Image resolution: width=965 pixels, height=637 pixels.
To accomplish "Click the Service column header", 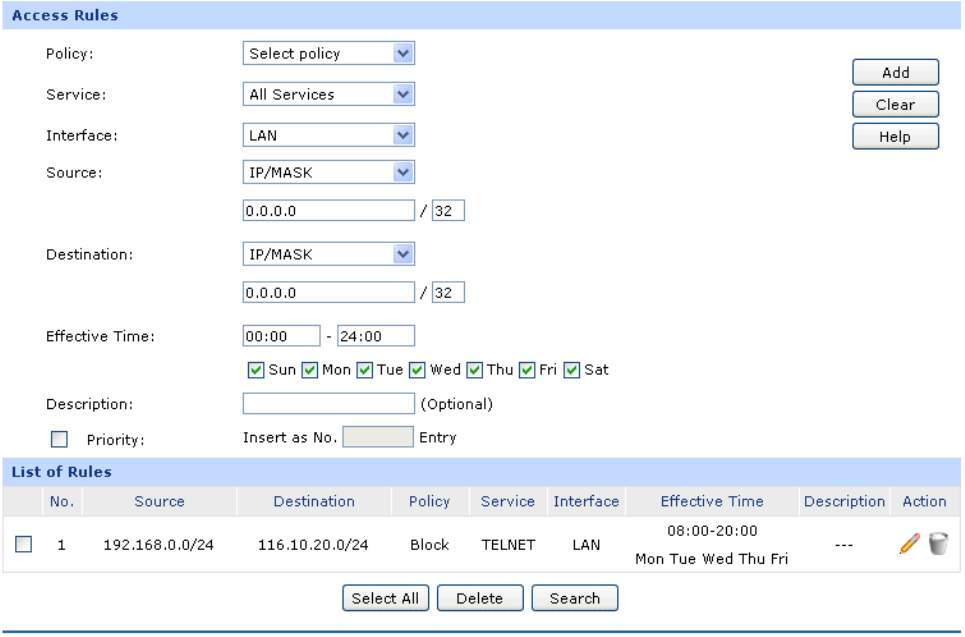I will tap(508, 502).
